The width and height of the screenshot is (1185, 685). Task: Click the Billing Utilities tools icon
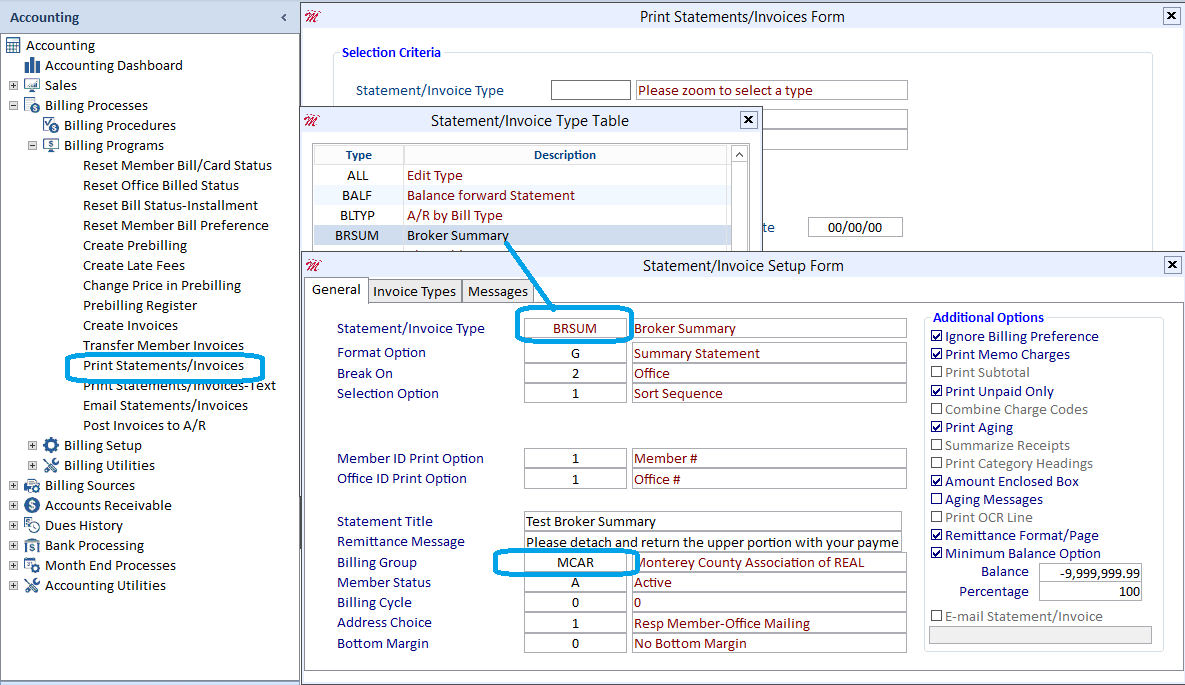(x=51, y=465)
